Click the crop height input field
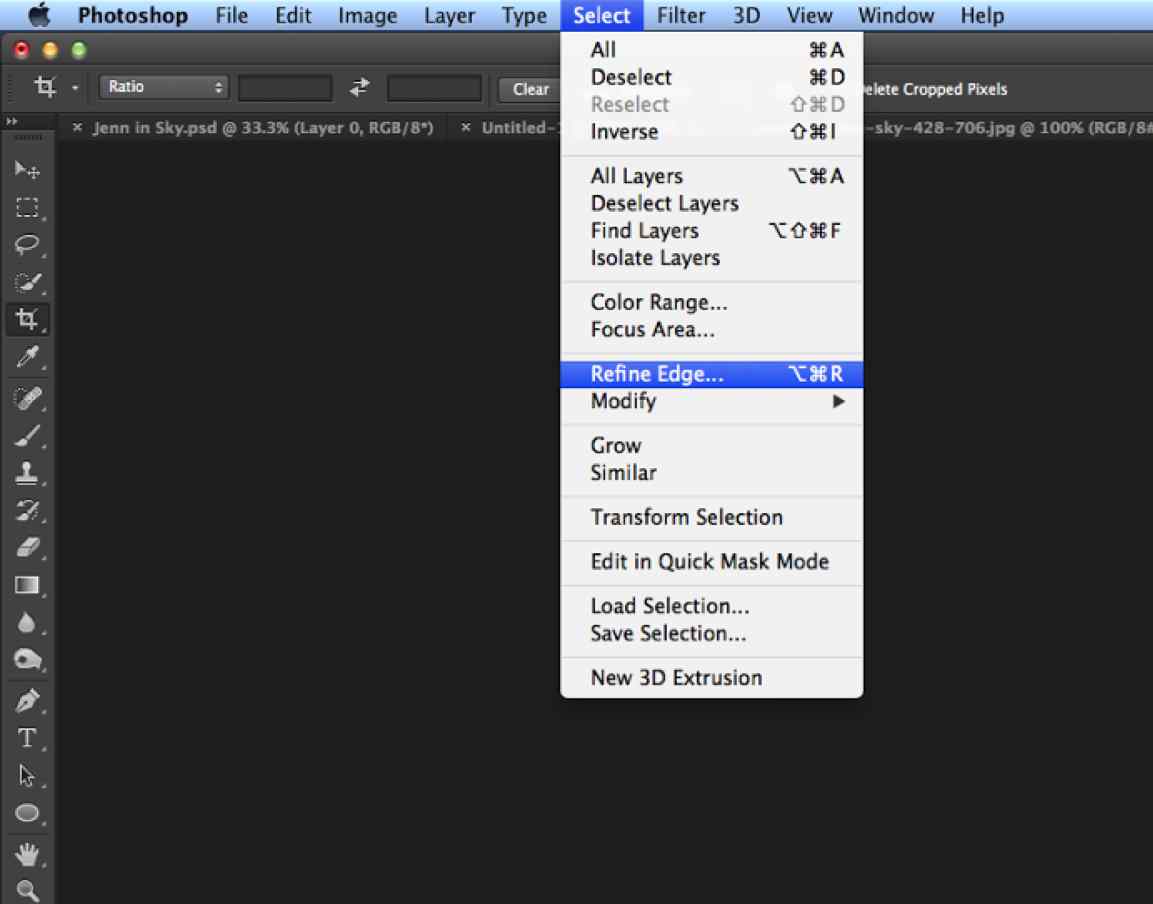The width and height of the screenshot is (1153, 904). [434, 88]
